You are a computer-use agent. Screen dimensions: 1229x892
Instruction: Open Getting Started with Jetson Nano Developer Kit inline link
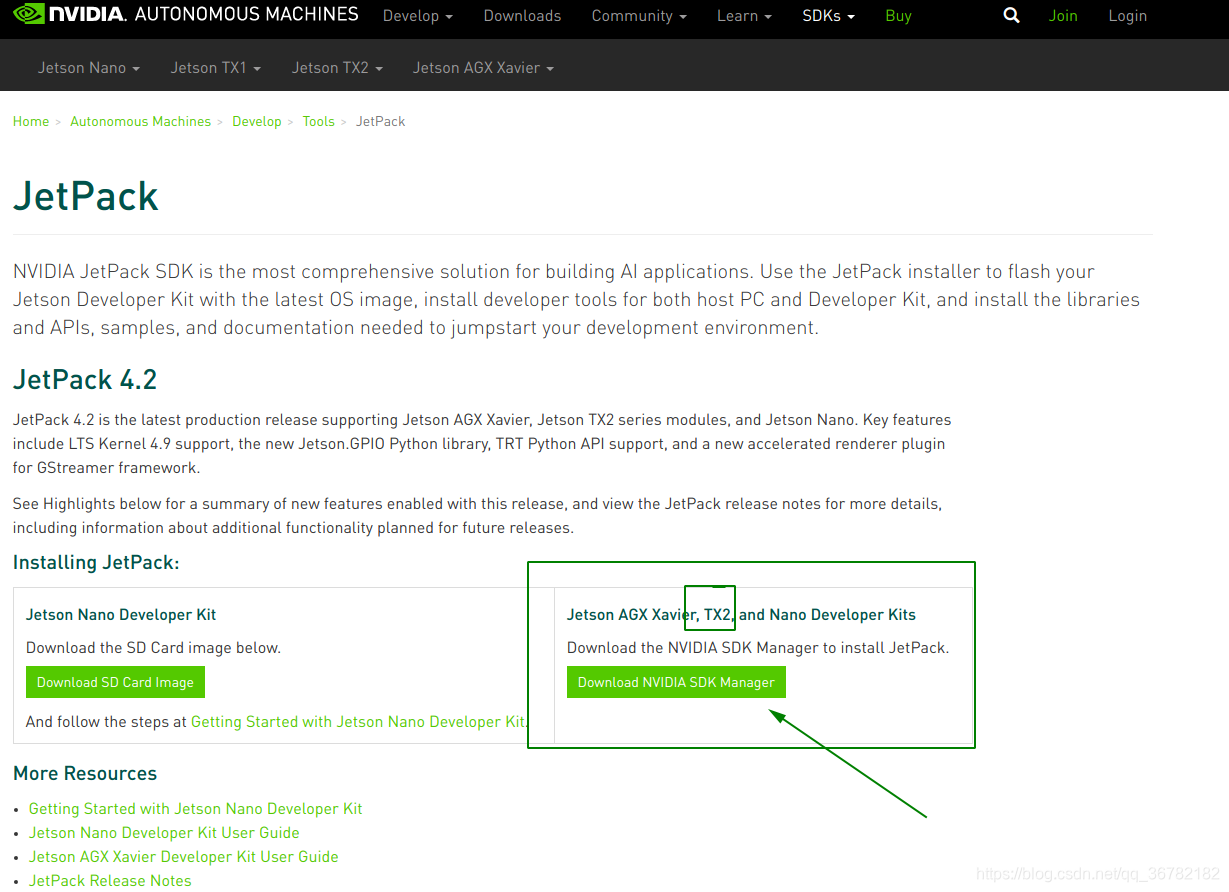pyautogui.click(x=358, y=722)
